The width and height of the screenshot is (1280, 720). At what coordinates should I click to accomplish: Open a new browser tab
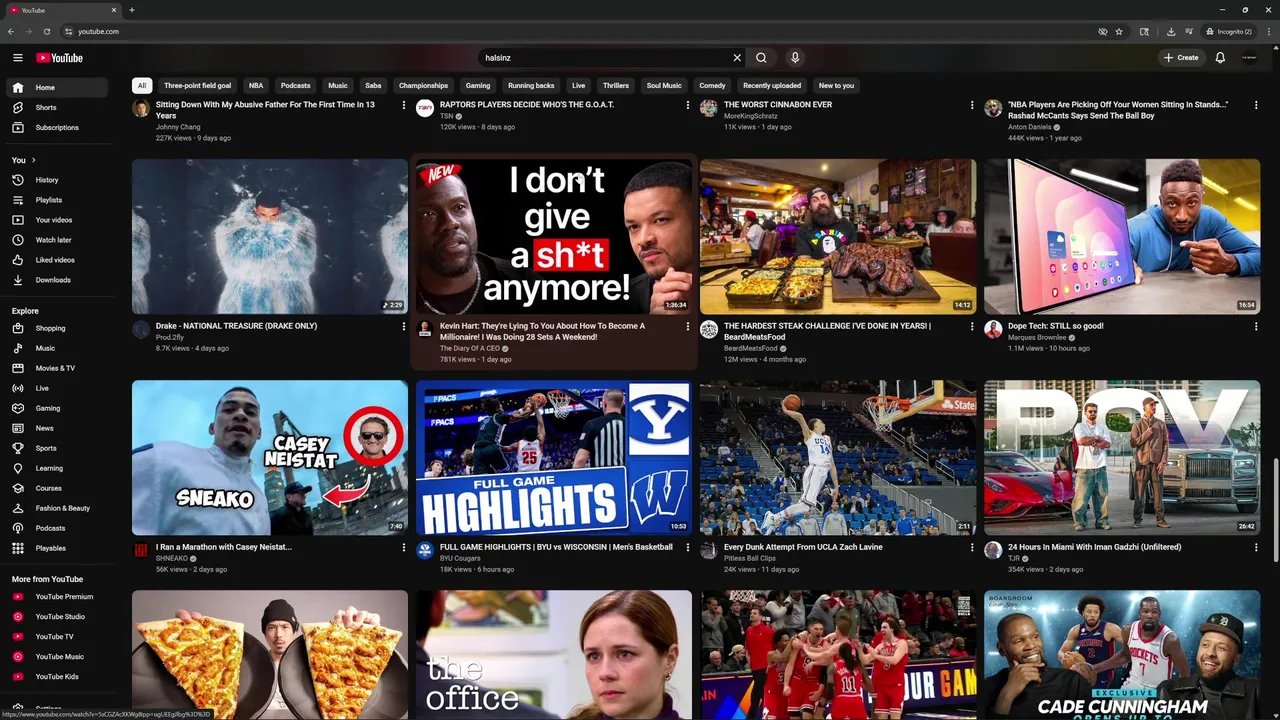131,10
